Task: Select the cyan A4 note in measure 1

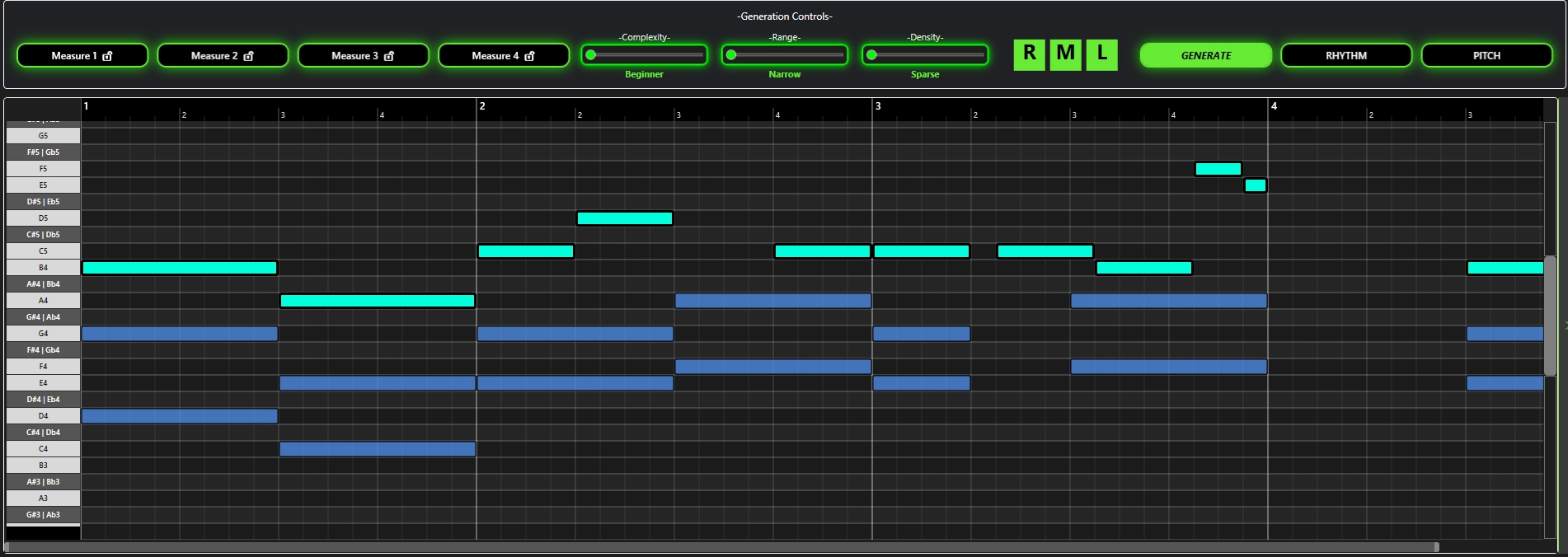Action: (378, 301)
